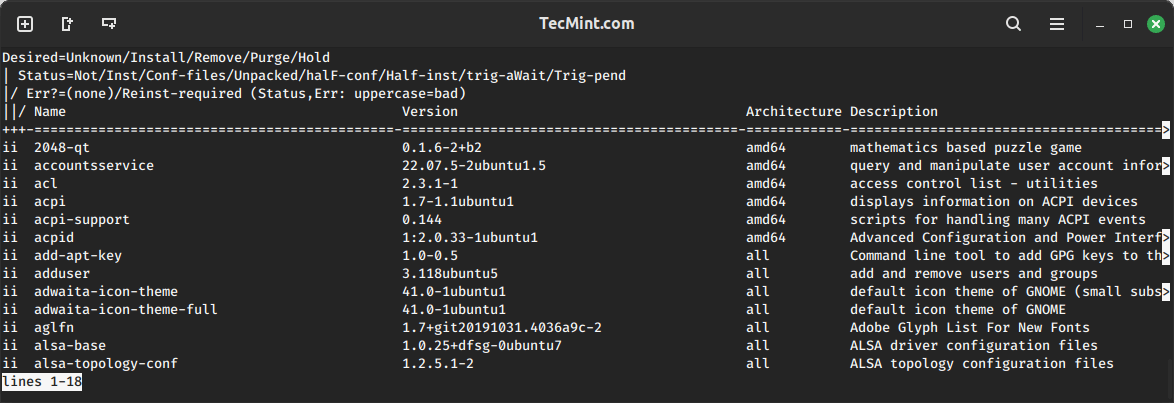Click the highlighted "lines 1-18" pager status
1174x403 pixels.
(41, 382)
